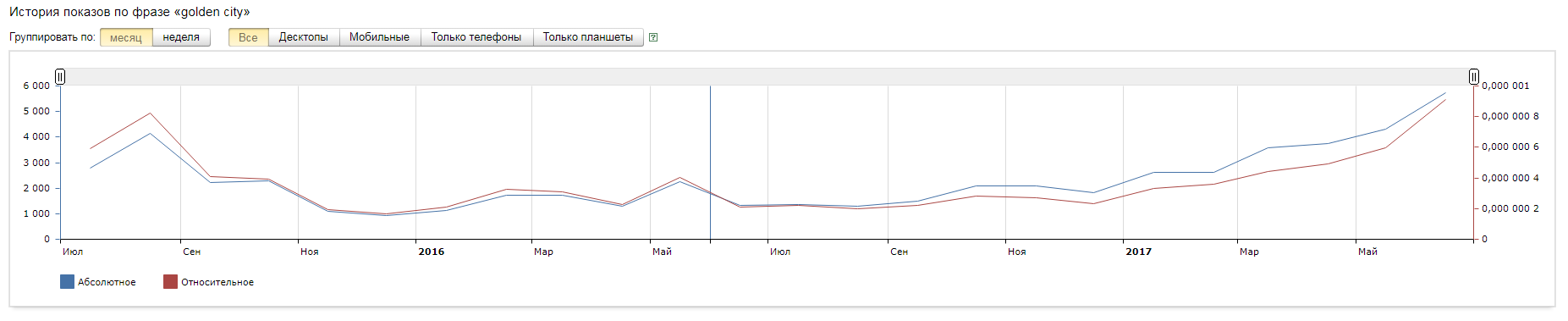Image resolution: width=1568 pixels, height=321 pixels.
Task: Click the Сен label of 2016
Action: click(899, 252)
